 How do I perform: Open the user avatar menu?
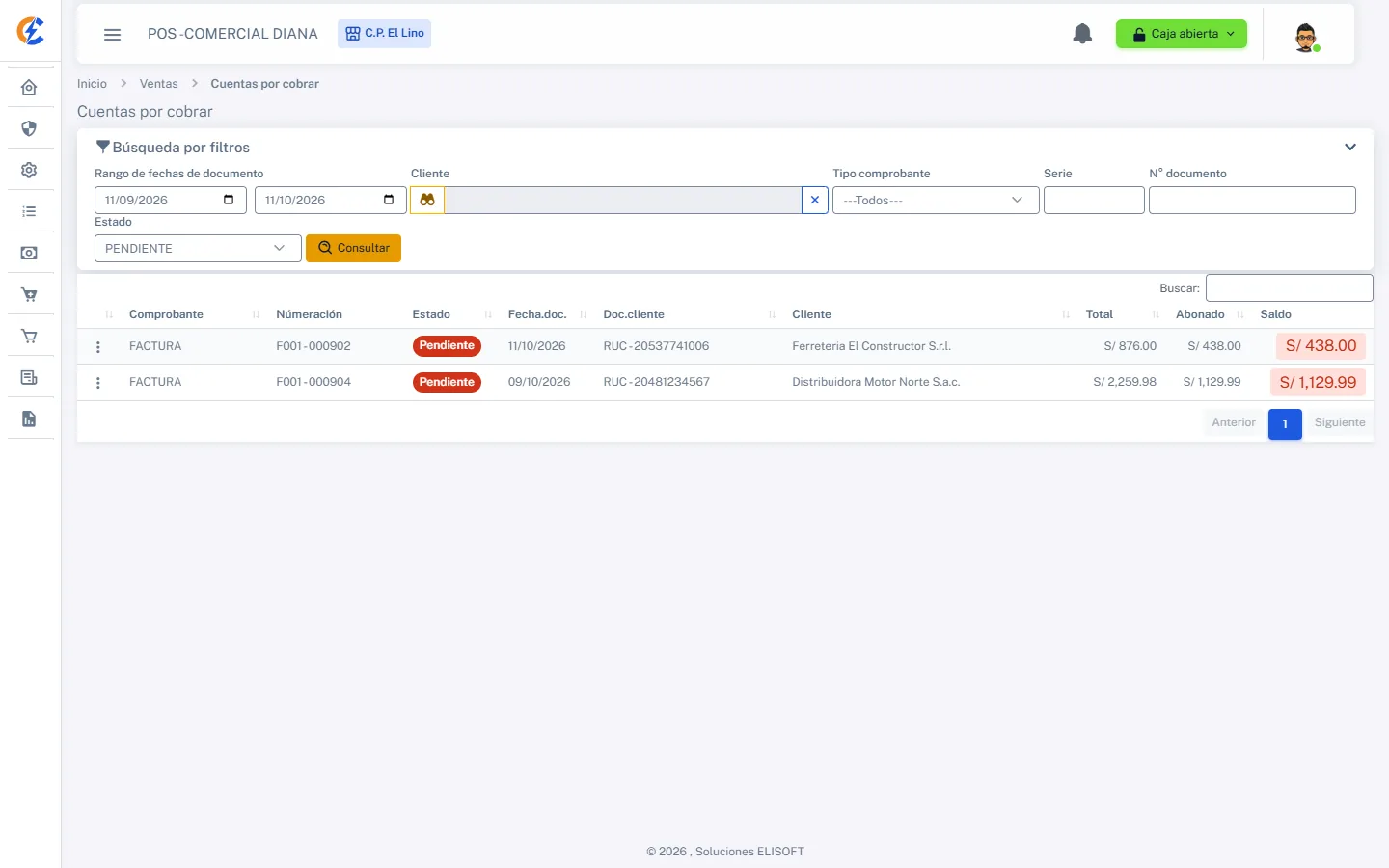(1306, 38)
